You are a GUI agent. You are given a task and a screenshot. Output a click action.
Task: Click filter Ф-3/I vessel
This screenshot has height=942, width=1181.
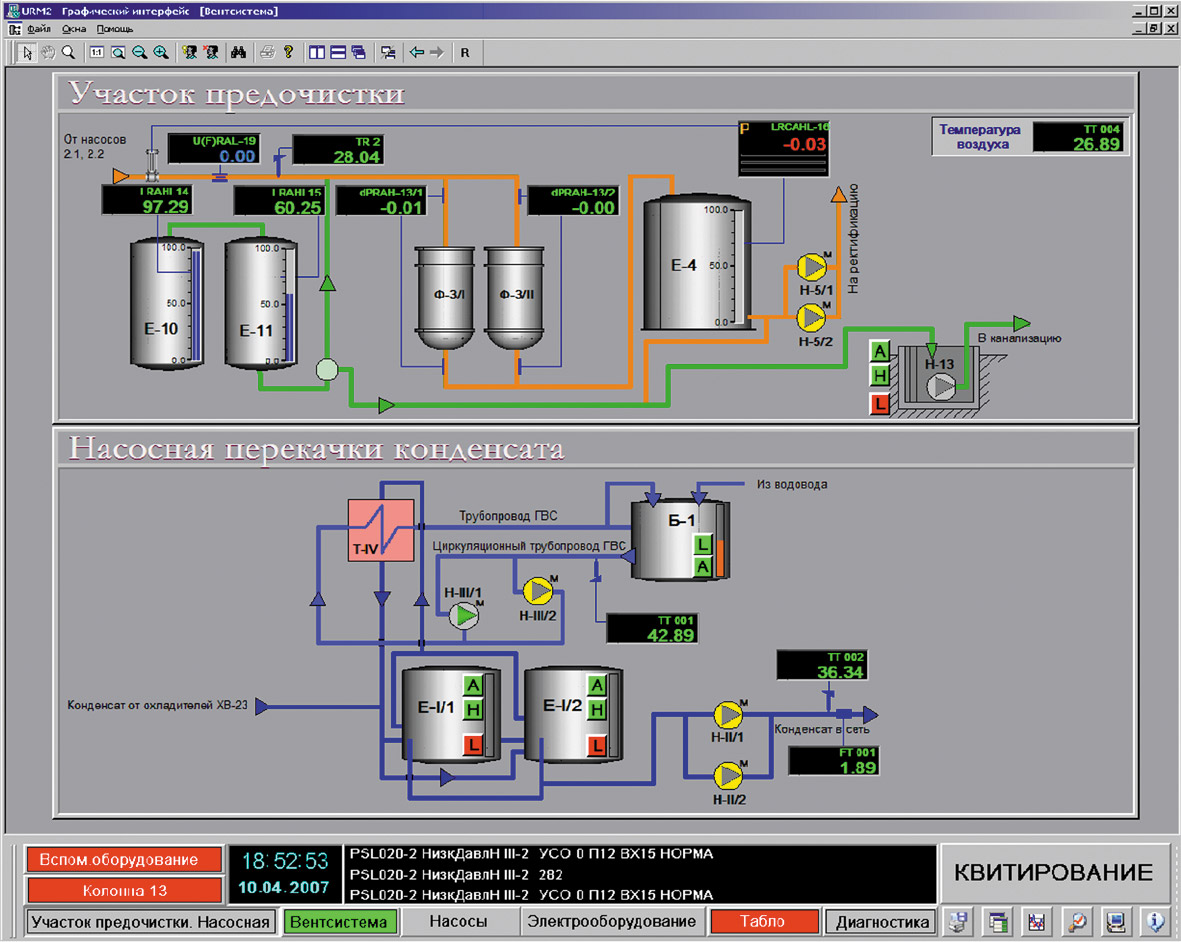445,297
